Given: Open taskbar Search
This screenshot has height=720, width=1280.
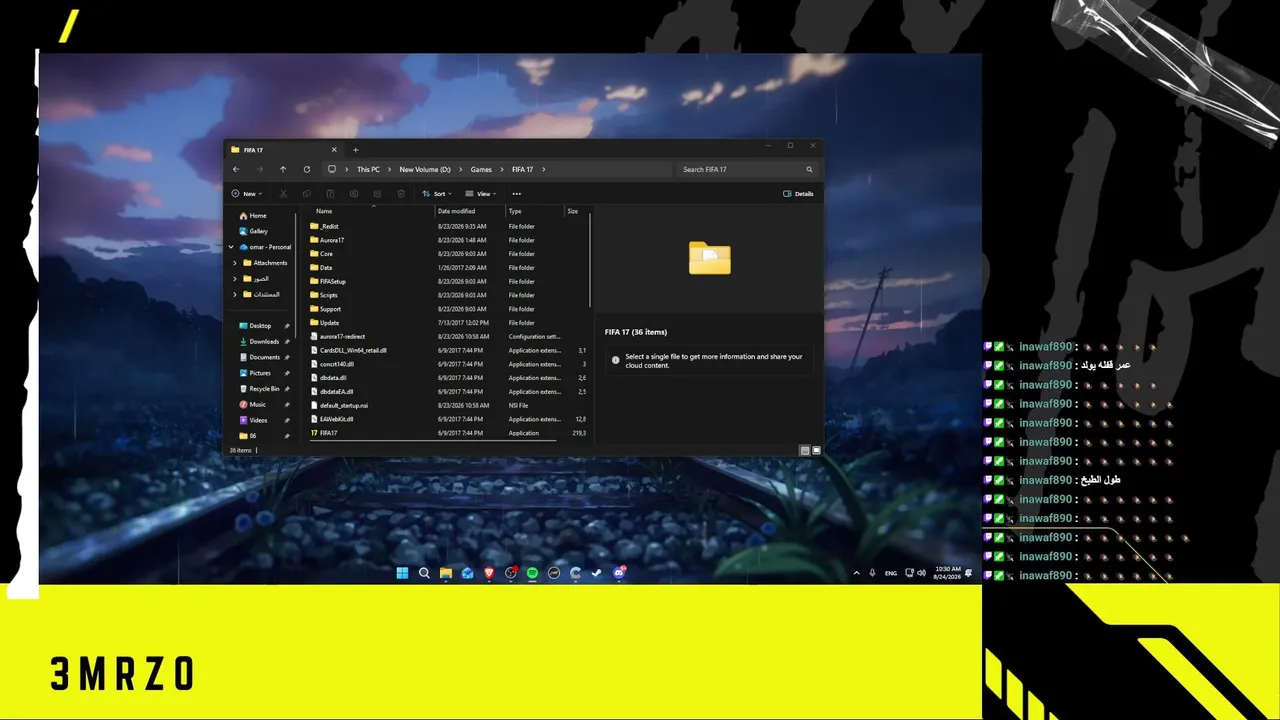Looking at the screenshot, I should click(424, 573).
